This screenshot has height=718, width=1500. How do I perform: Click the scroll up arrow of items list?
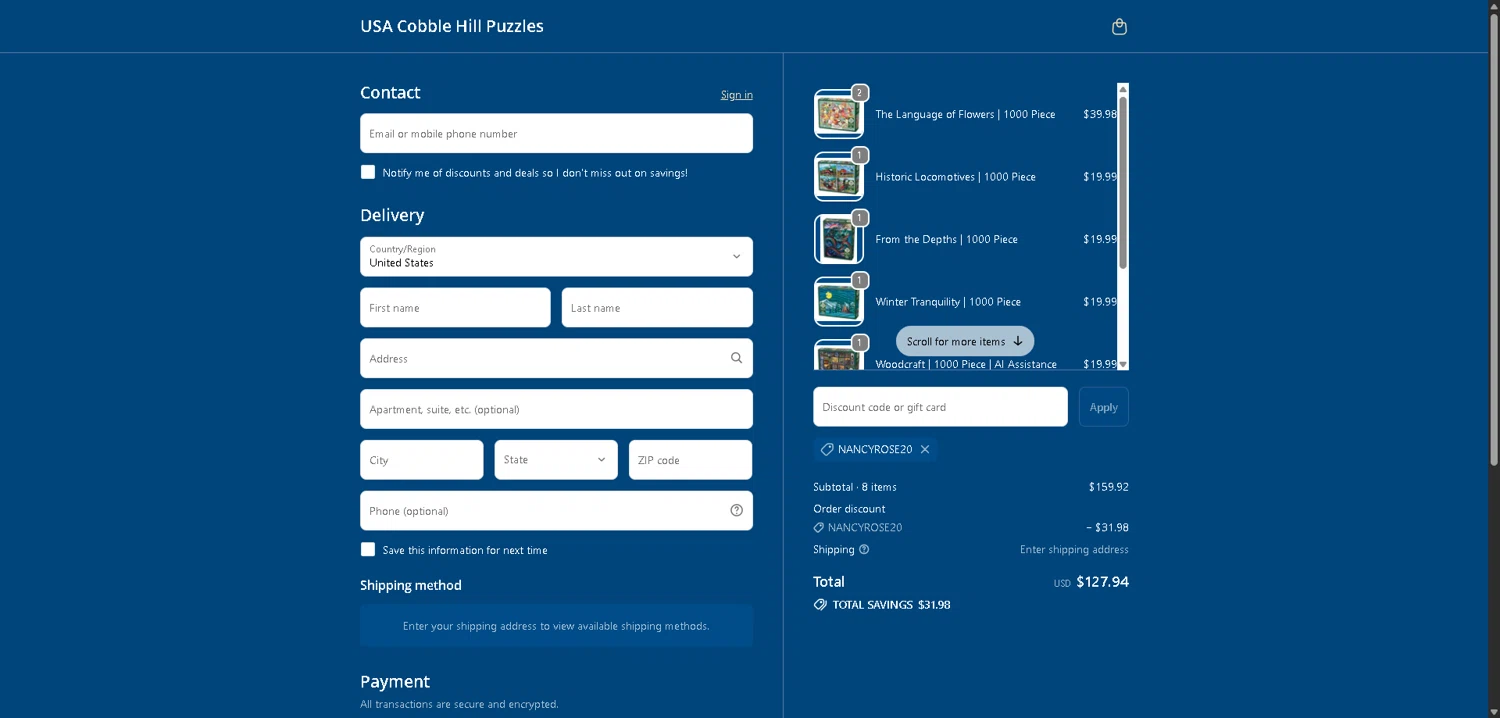1123,89
